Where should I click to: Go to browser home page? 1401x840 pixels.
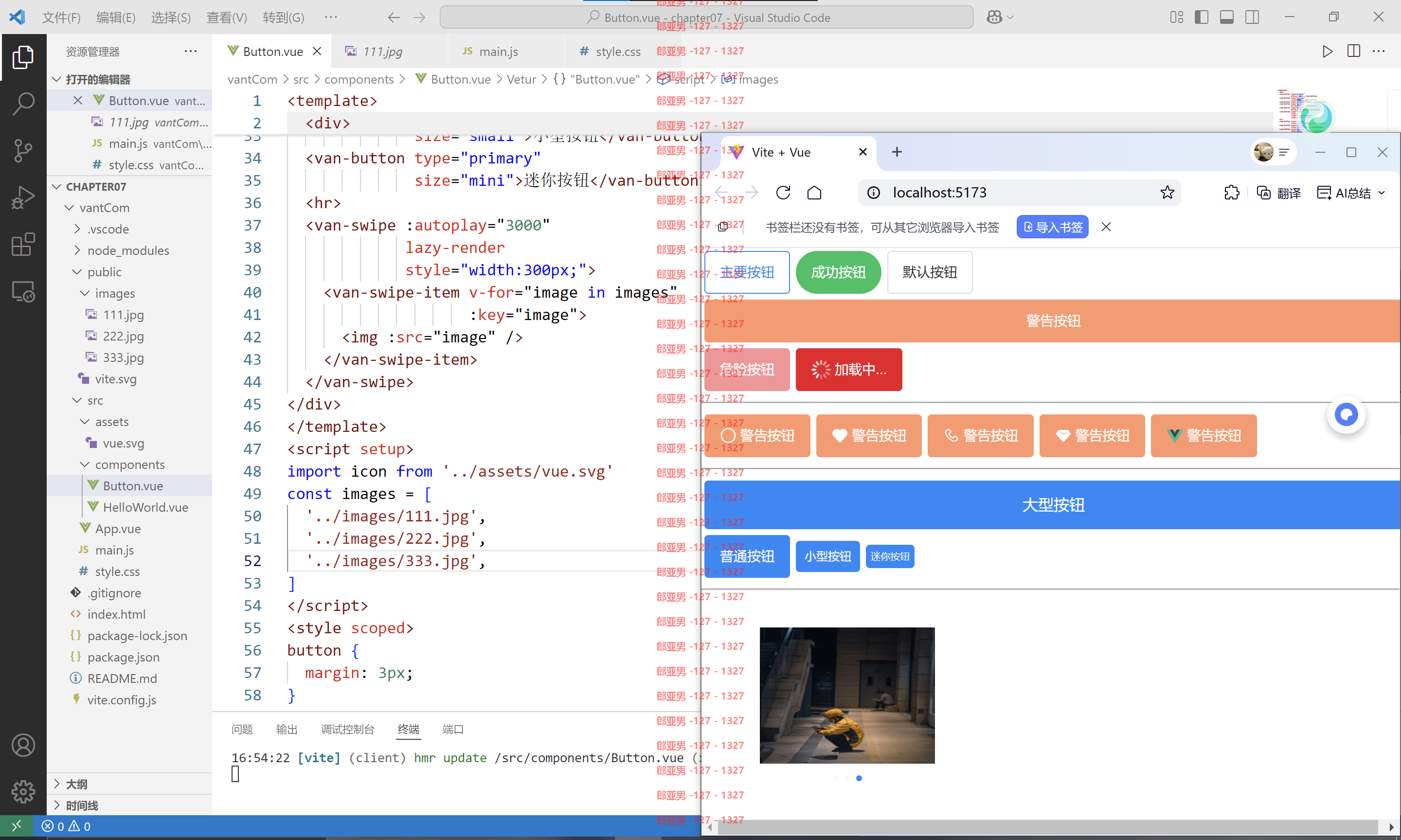pos(814,193)
